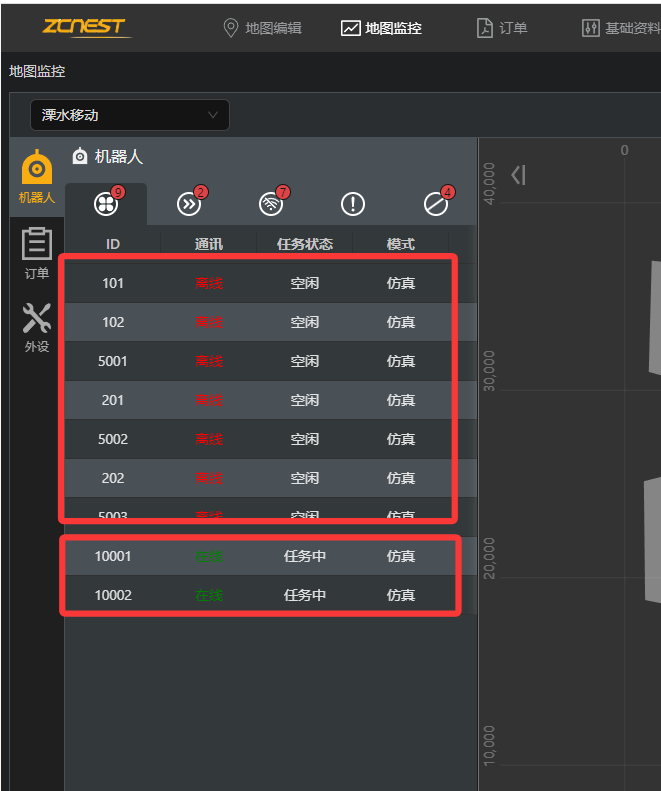The image size is (661, 791).
Task: Click 仿真 mode cell of robot 102
Action: [401, 322]
